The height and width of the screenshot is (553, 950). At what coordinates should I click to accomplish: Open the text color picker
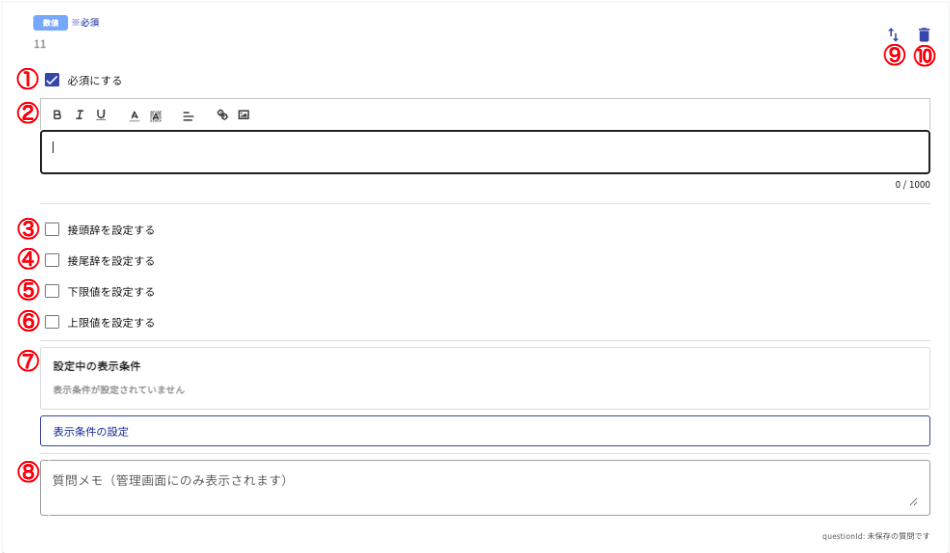pyautogui.click(x=134, y=115)
